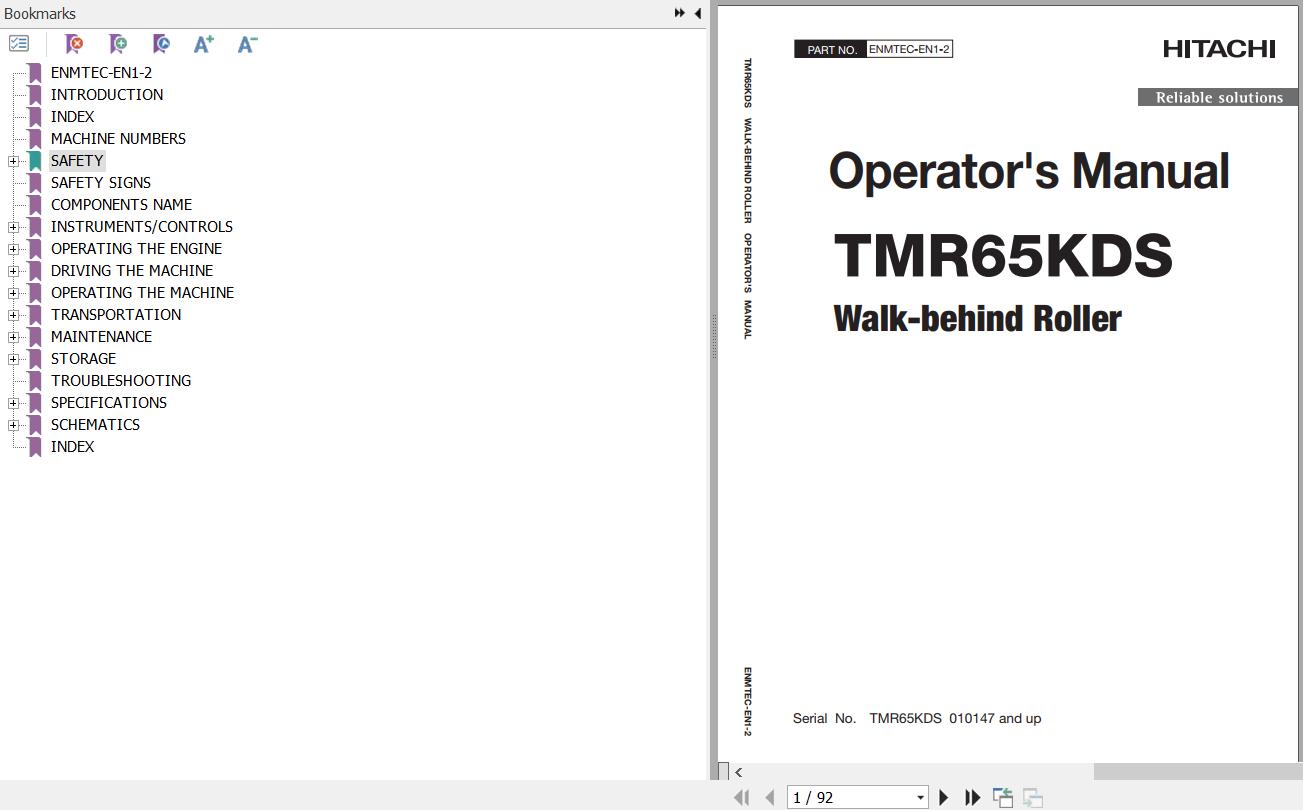Open the SPECIFICATIONS bookmark

[x=109, y=403]
